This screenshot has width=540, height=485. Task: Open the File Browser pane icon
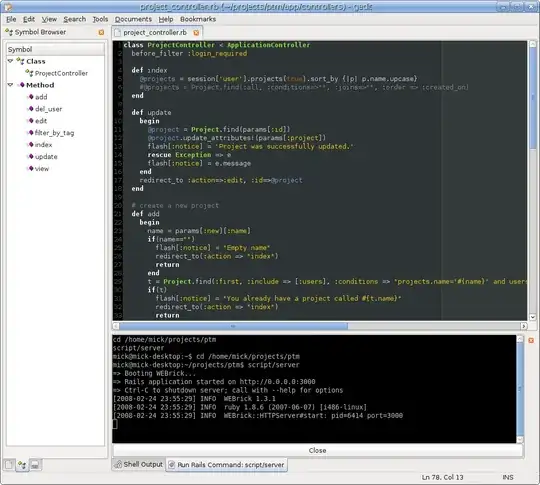[35, 465]
